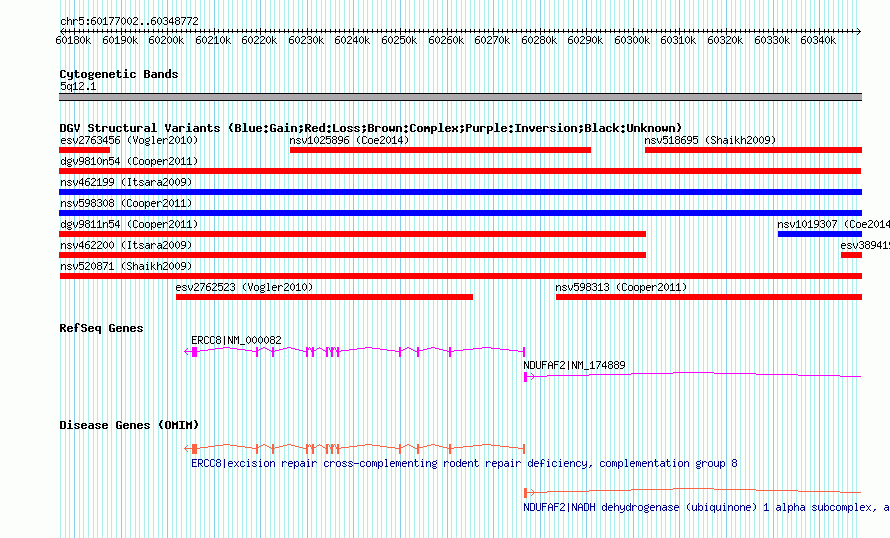Image resolution: width=890 pixels, height=538 pixels.
Task: Select the esv2762523 (Vogler2010) loss bar
Action: pos(324,297)
